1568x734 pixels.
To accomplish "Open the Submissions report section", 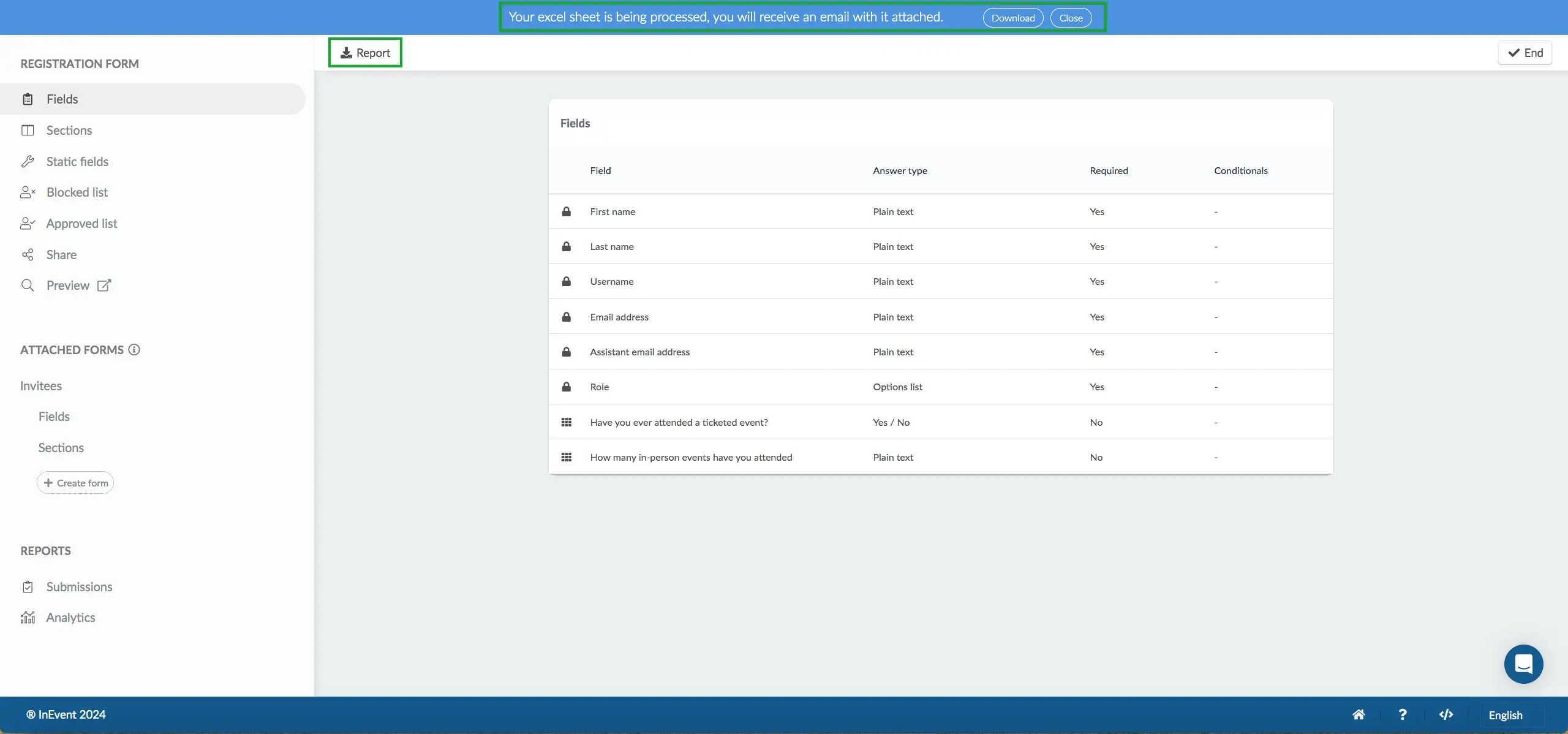I will point(79,587).
